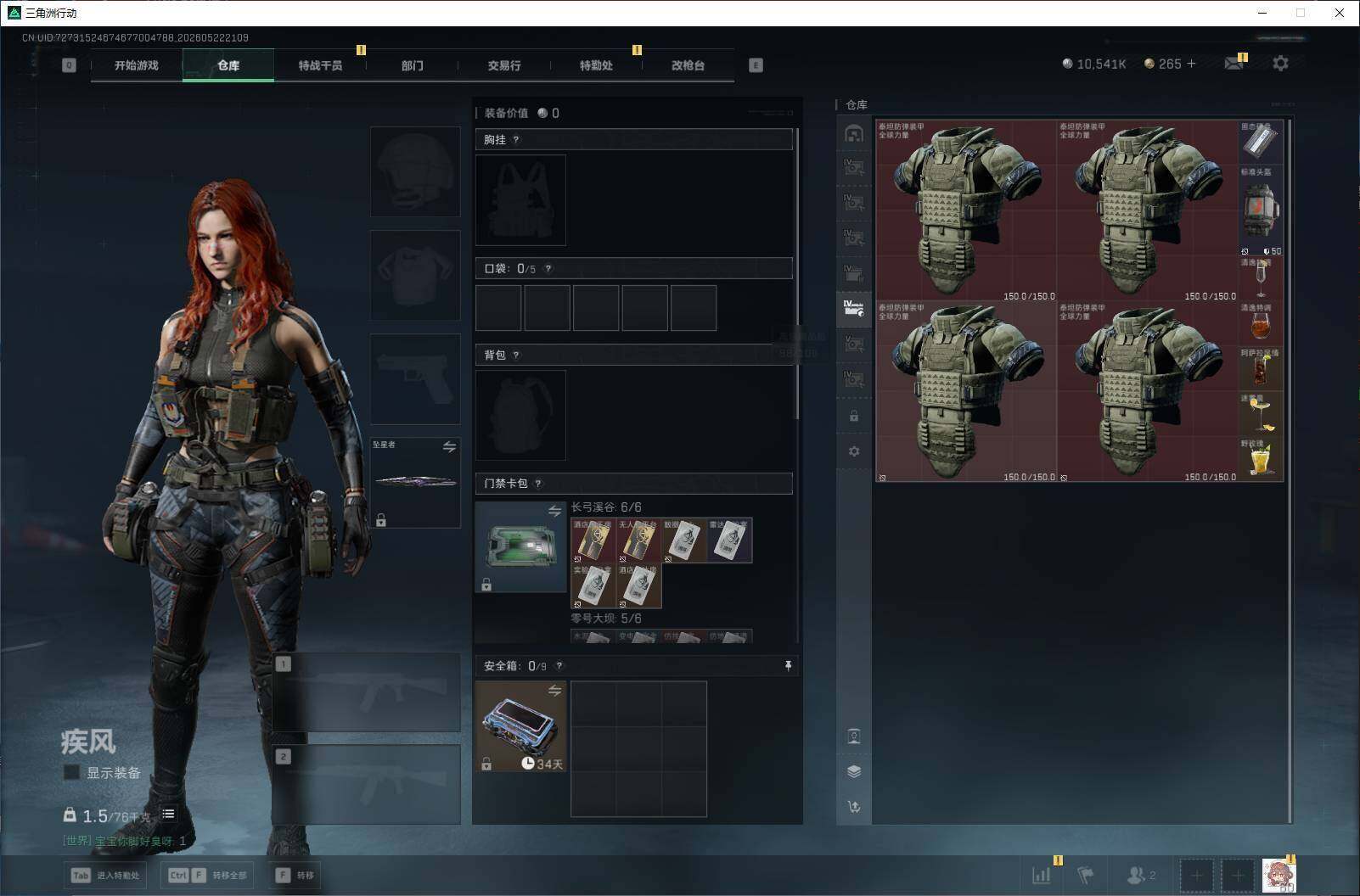The width and height of the screenshot is (1360, 896).
Task: Click the Tab 进入特勤处 button
Action: point(106,876)
